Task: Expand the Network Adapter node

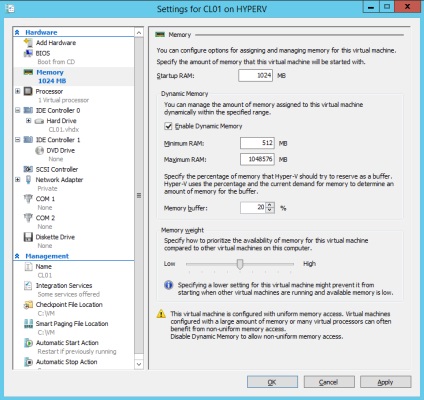Action: (x=18, y=180)
